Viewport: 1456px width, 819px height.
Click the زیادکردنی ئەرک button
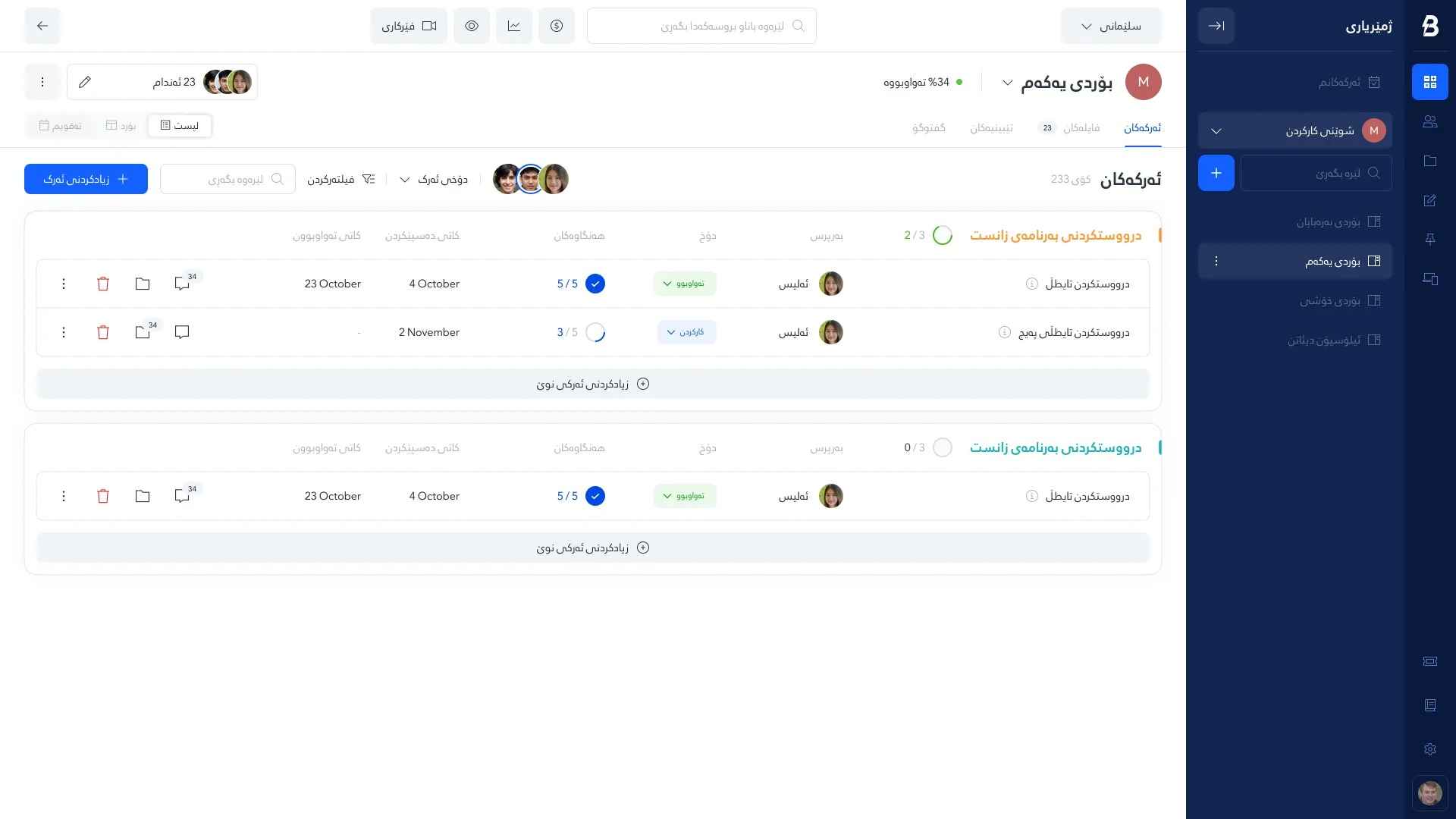86,179
